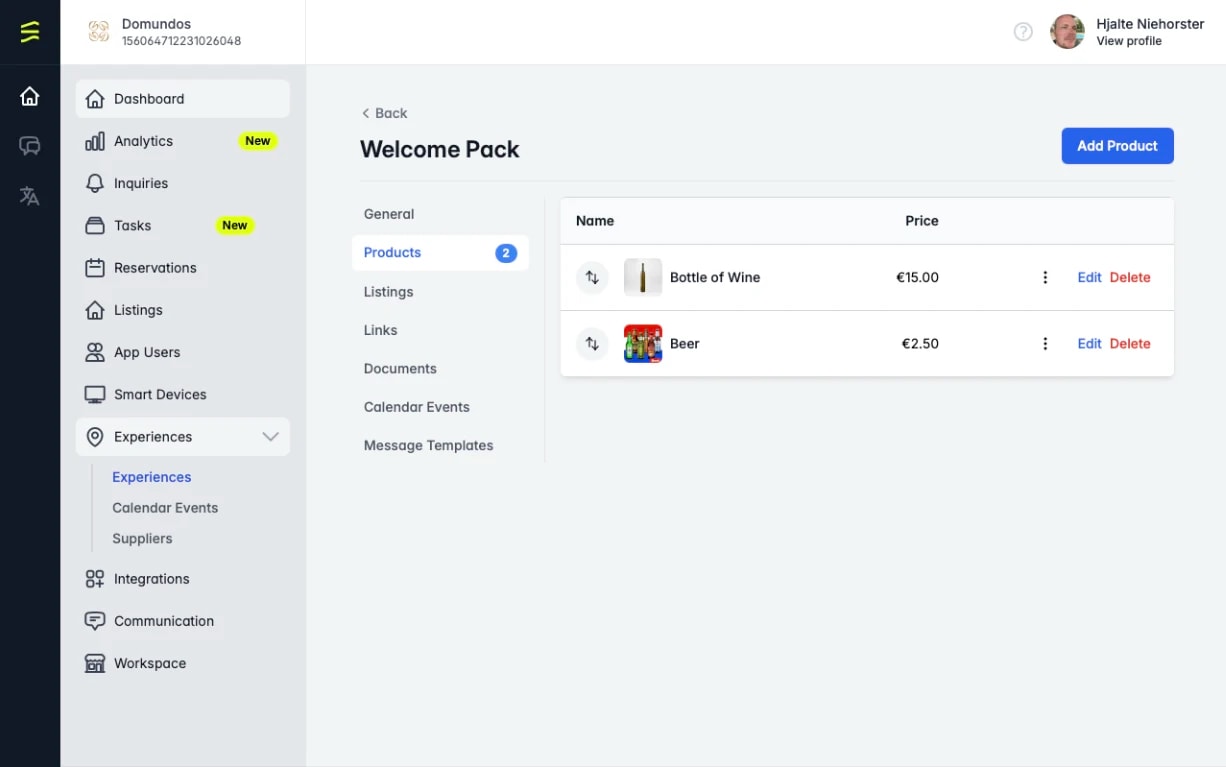Delete the Bottle of Wine product

1130,277
